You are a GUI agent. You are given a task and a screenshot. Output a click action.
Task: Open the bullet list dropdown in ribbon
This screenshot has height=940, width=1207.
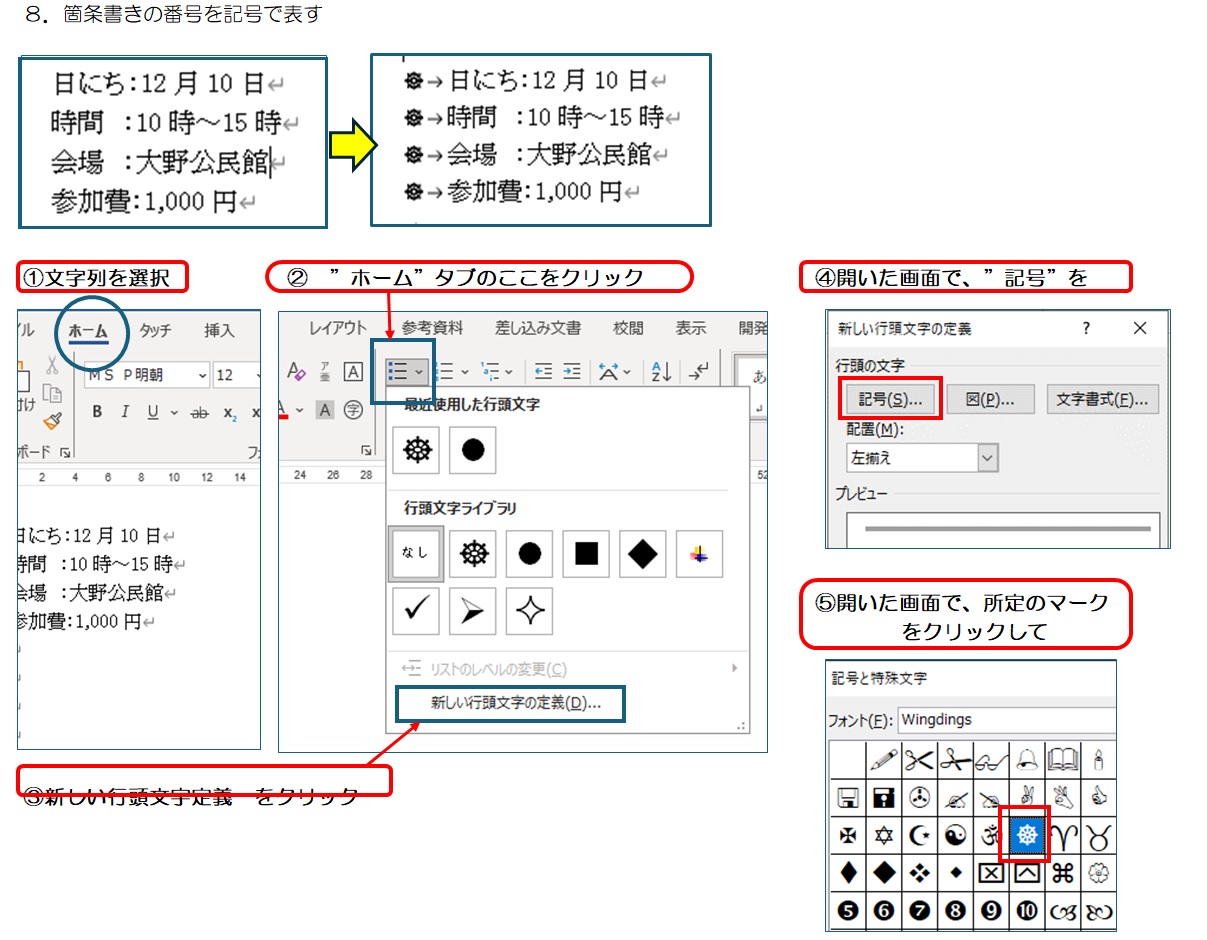(419, 372)
